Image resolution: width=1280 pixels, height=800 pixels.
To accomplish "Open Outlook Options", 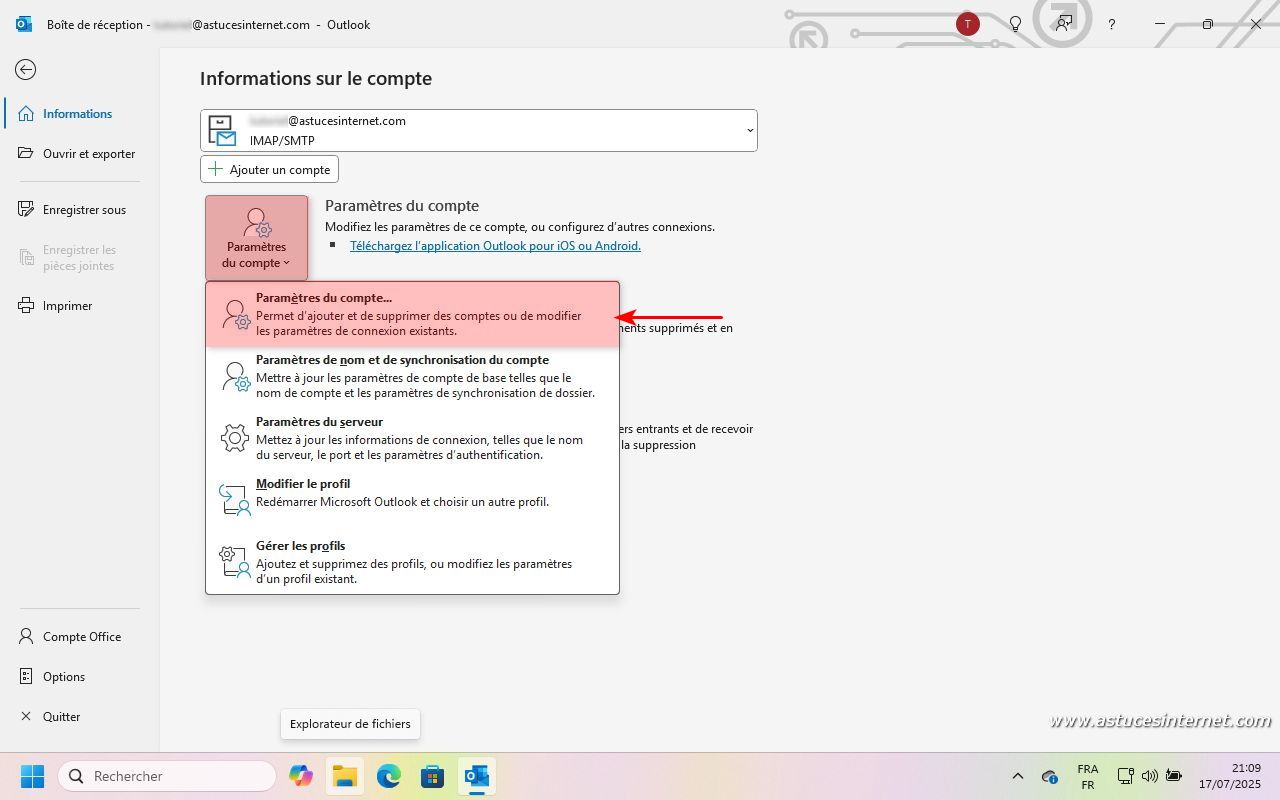I will click(x=79, y=676).
